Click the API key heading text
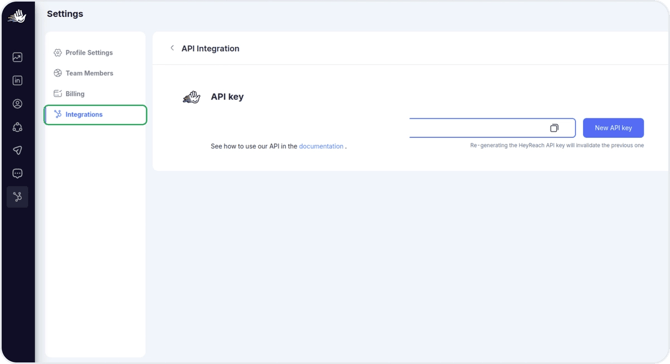The width and height of the screenshot is (670, 364). pyautogui.click(x=227, y=97)
